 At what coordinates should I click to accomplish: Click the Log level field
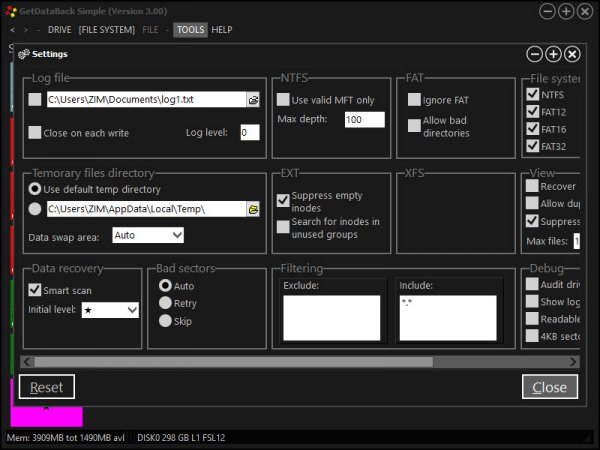(x=250, y=132)
